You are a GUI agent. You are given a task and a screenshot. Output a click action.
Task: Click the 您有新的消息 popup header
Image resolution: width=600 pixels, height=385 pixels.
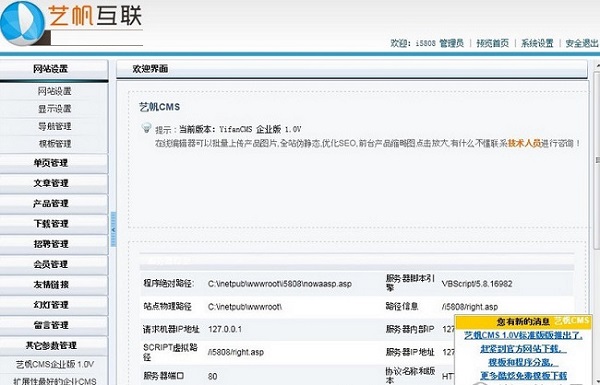pos(523,321)
